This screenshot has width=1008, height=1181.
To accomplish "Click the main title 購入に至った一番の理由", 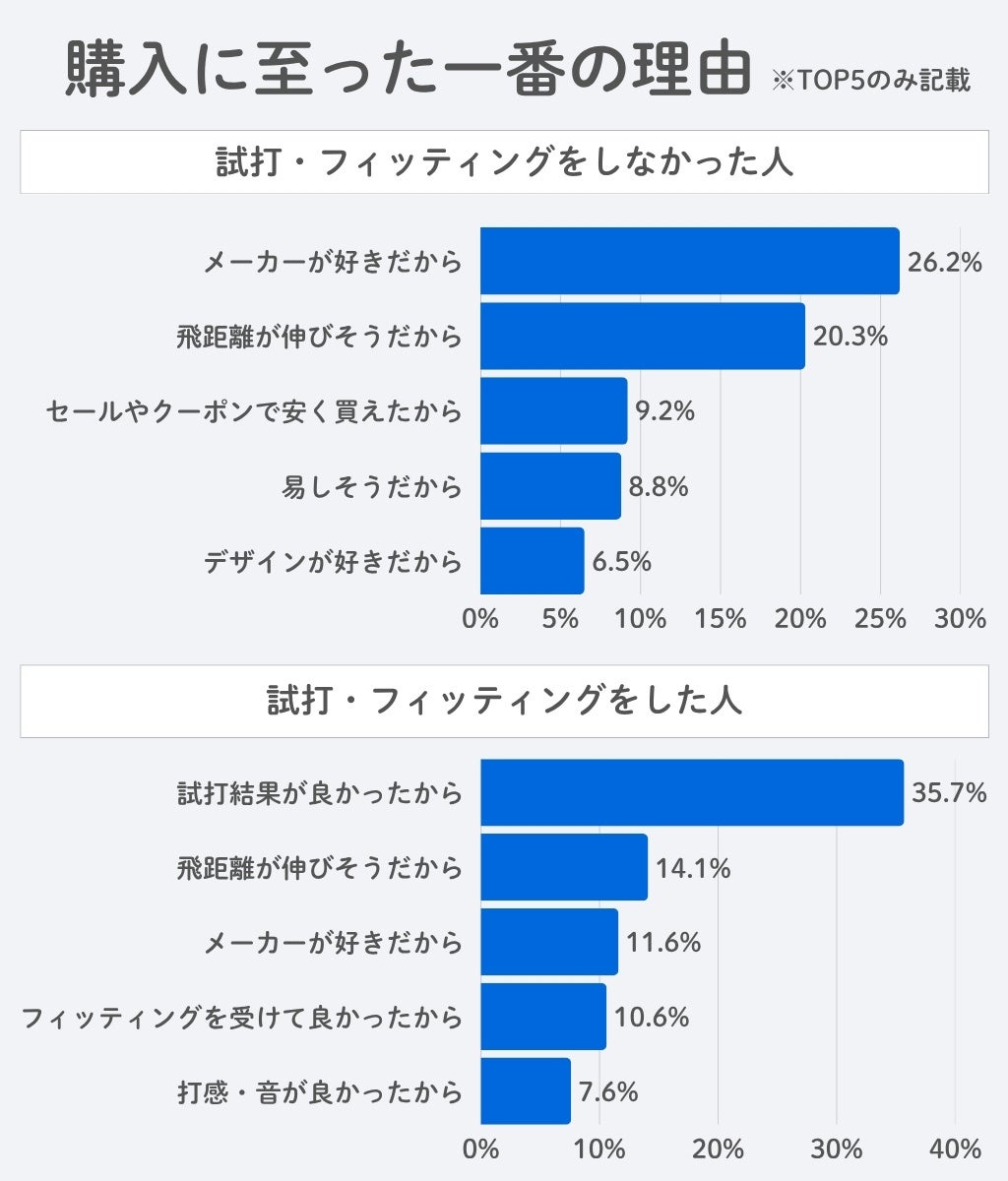I will [409, 69].
